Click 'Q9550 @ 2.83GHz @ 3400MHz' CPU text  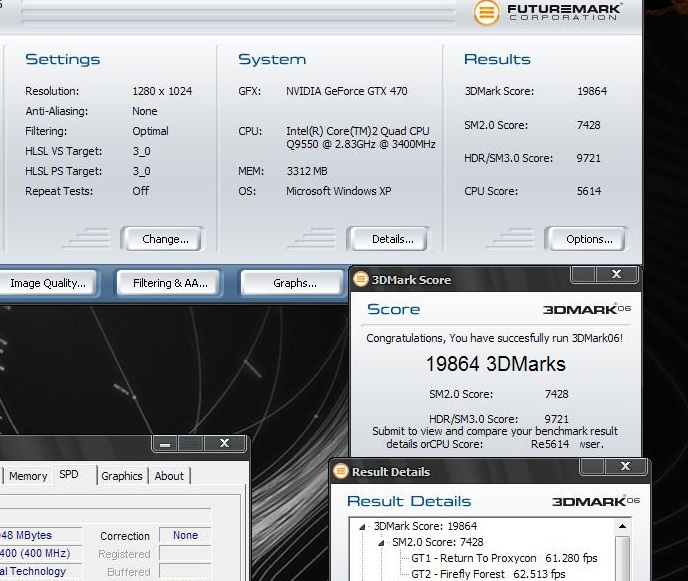coord(361,144)
